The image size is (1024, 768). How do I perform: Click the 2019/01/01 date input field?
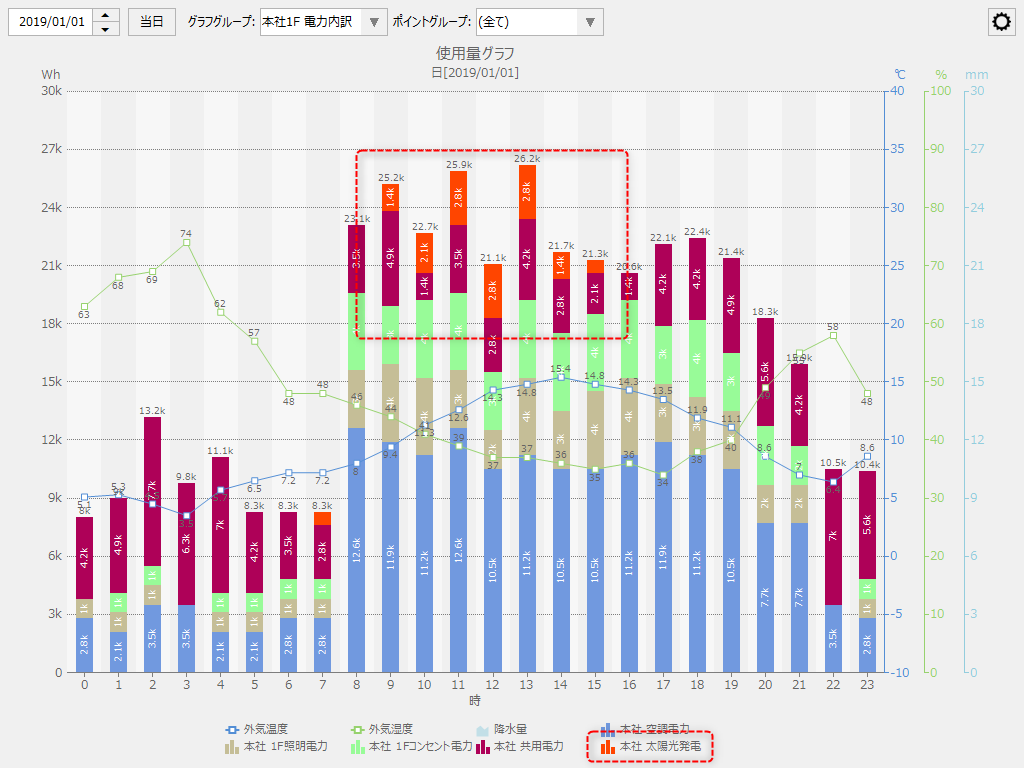pyautogui.click(x=50, y=22)
